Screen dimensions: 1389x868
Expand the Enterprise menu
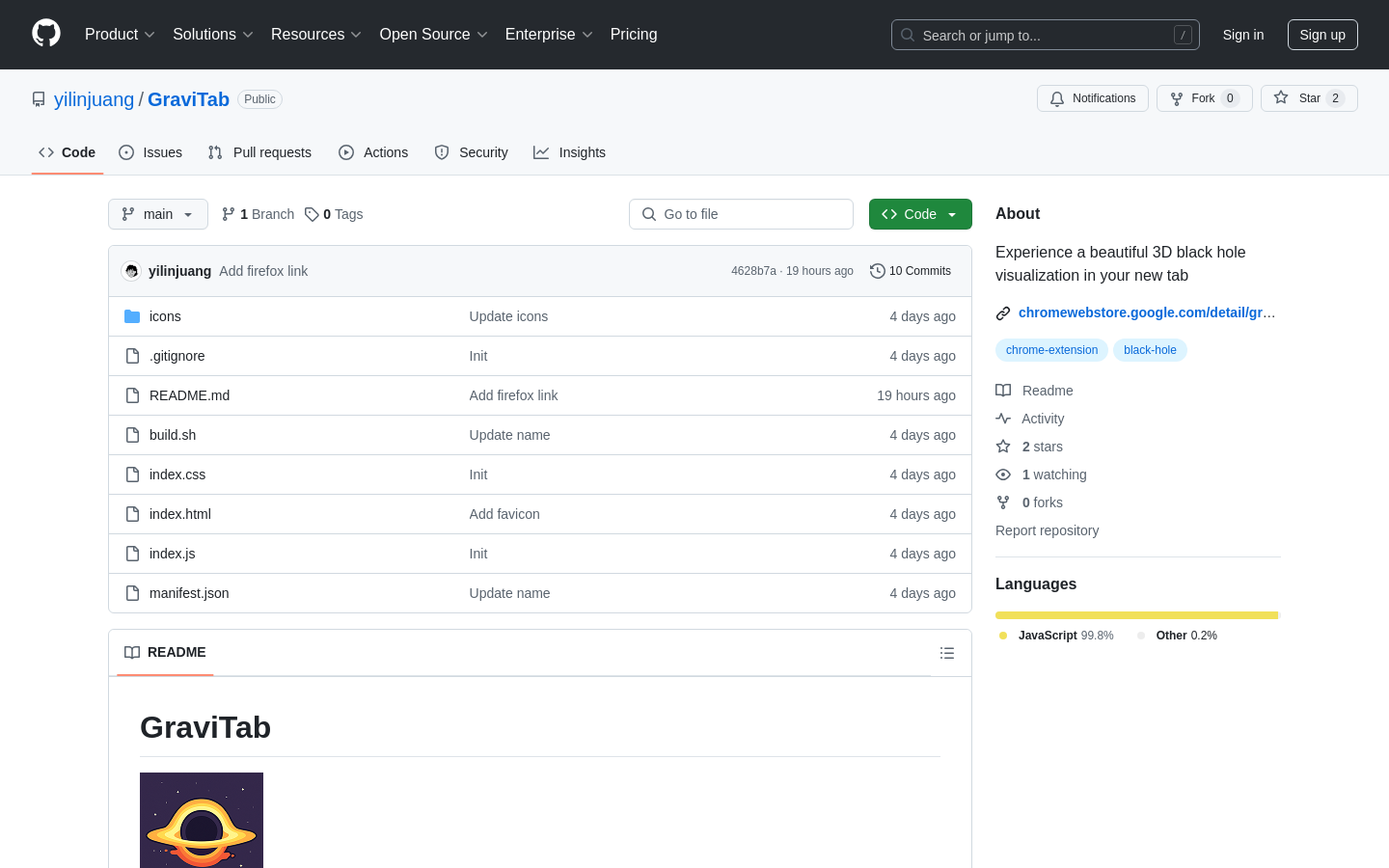(549, 35)
